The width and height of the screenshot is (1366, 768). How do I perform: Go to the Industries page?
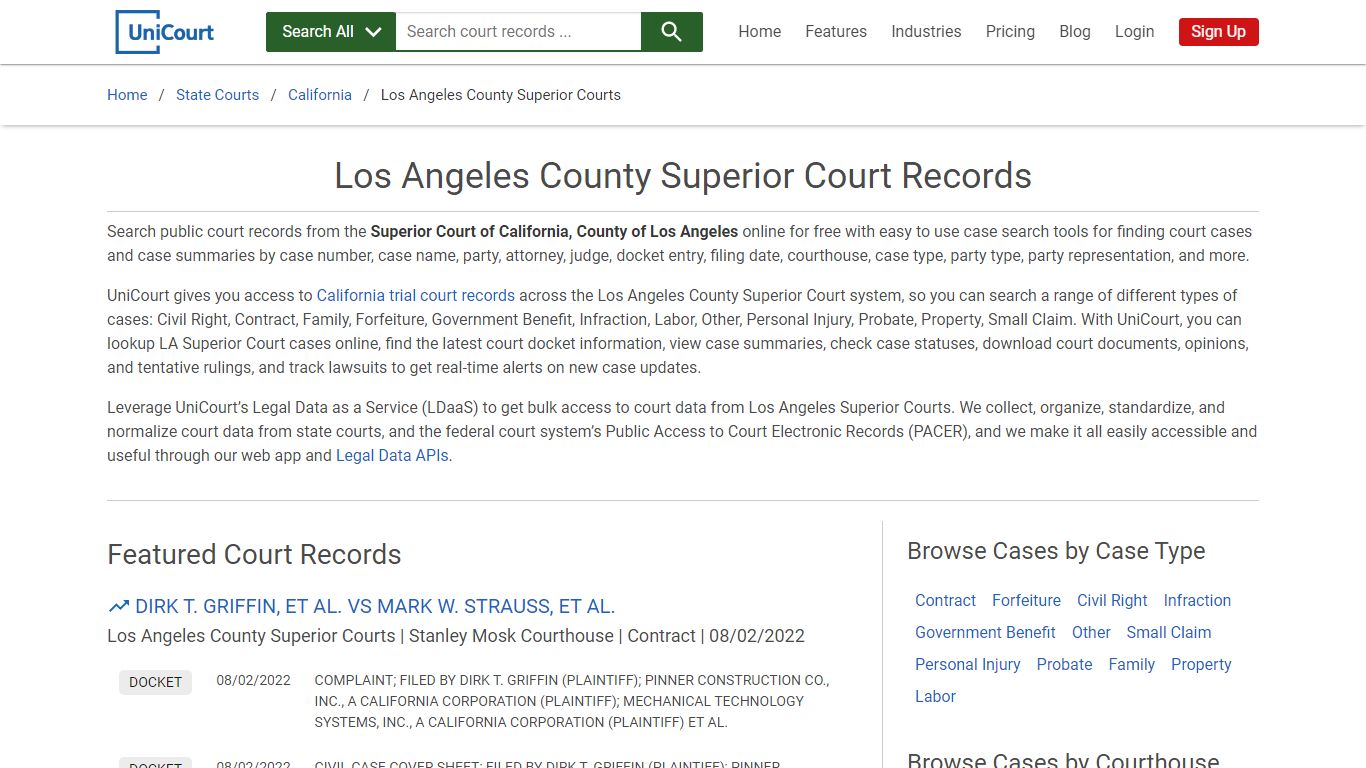926,32
